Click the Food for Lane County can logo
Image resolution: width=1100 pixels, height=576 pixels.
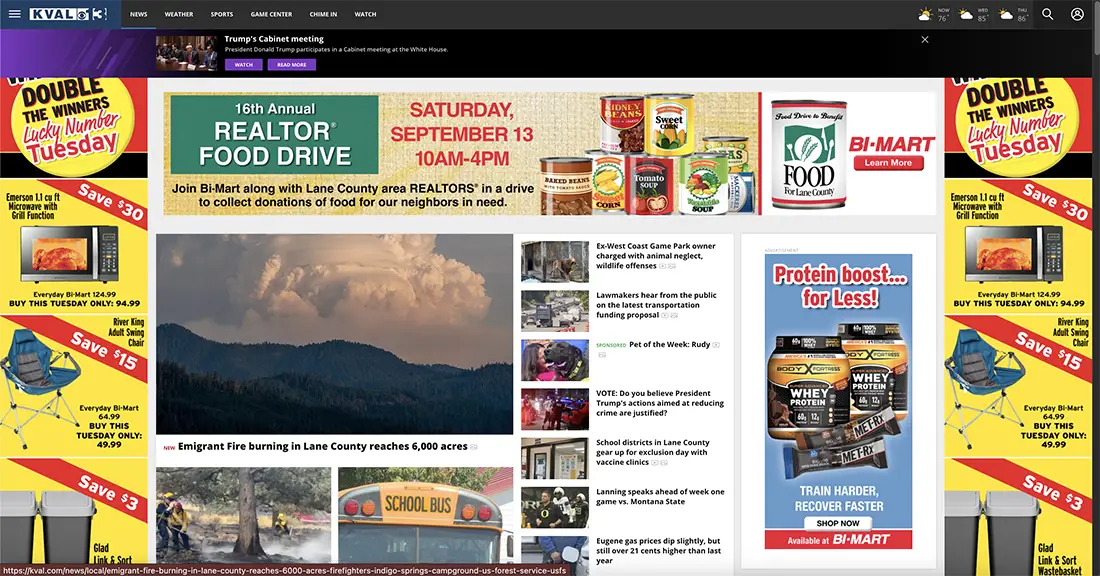click(809, 154)
